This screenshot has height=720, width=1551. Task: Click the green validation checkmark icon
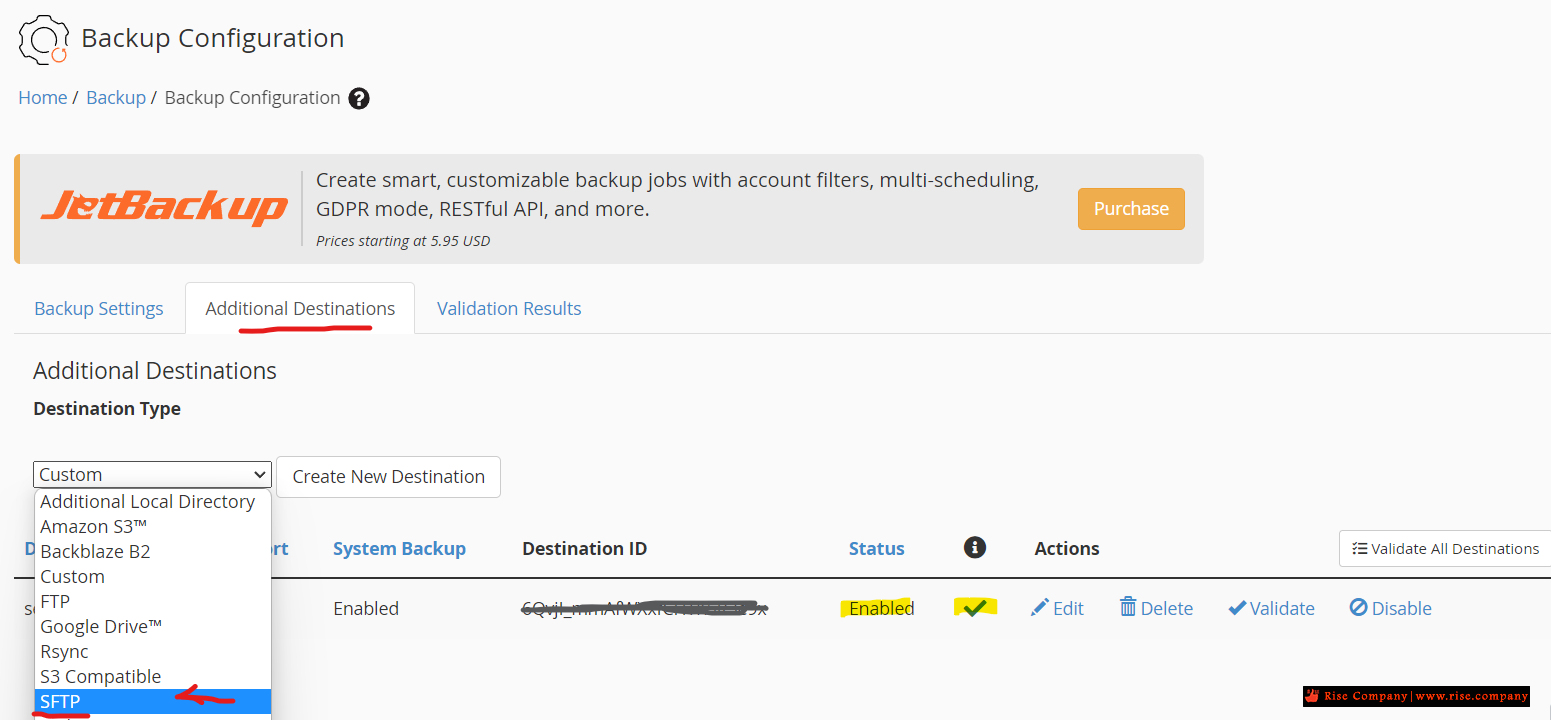pos(974,607)
